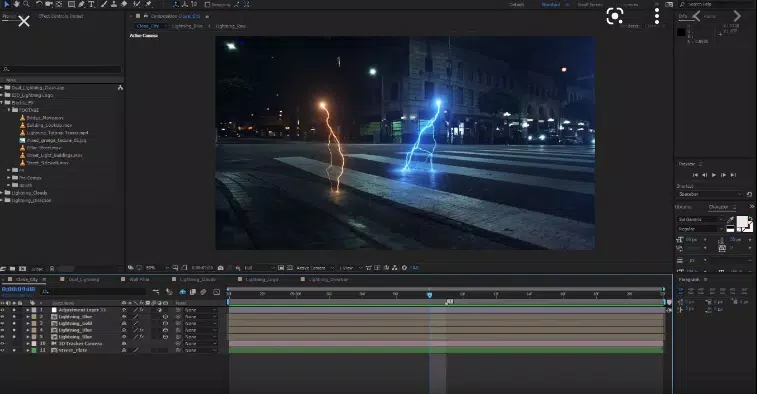Toggle visibility of the bottom green-labeled plate layer
The width and height of the screenshot is (757, 394).
pos(3,351)
